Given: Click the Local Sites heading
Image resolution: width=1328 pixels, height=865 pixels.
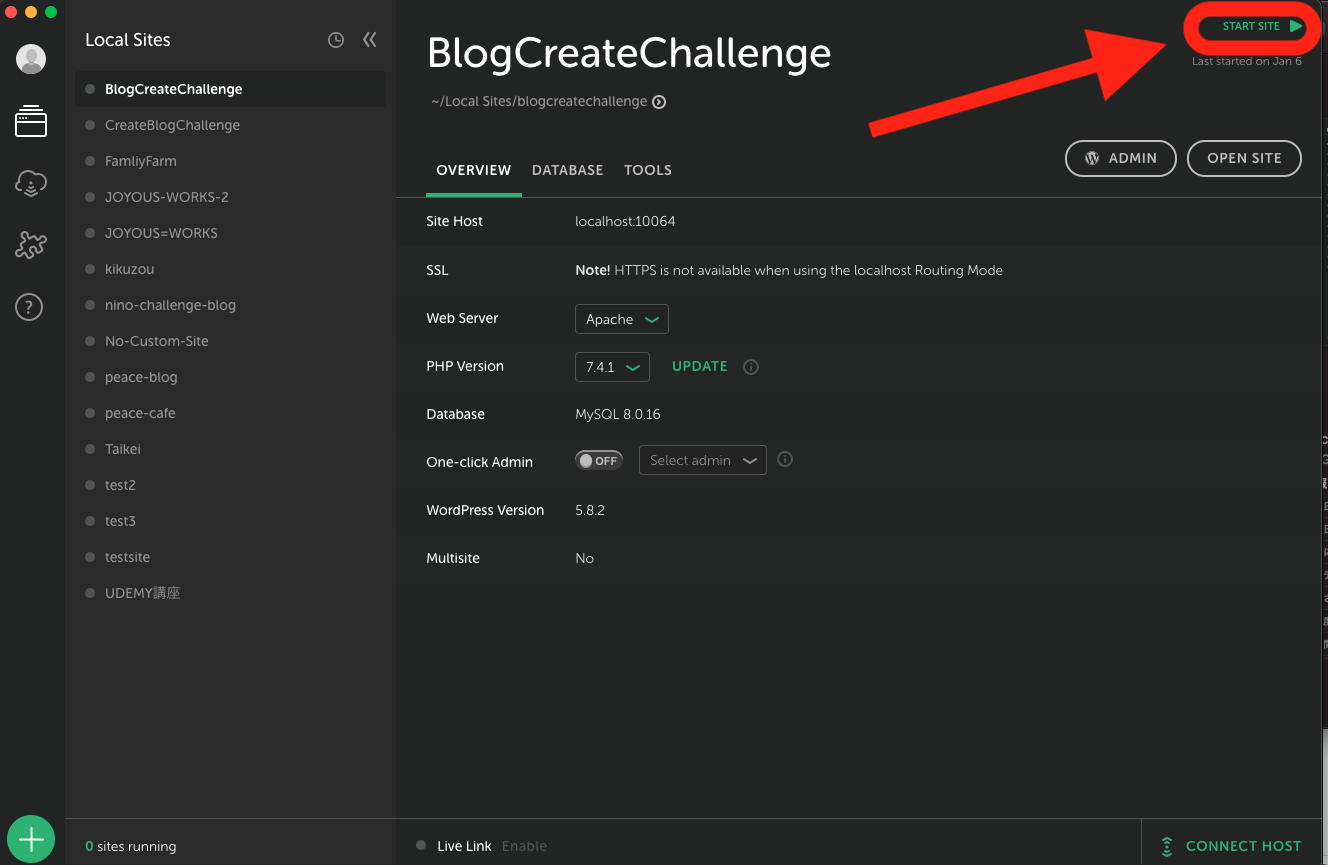Looking at the screenshot, I should click(128, 40).
